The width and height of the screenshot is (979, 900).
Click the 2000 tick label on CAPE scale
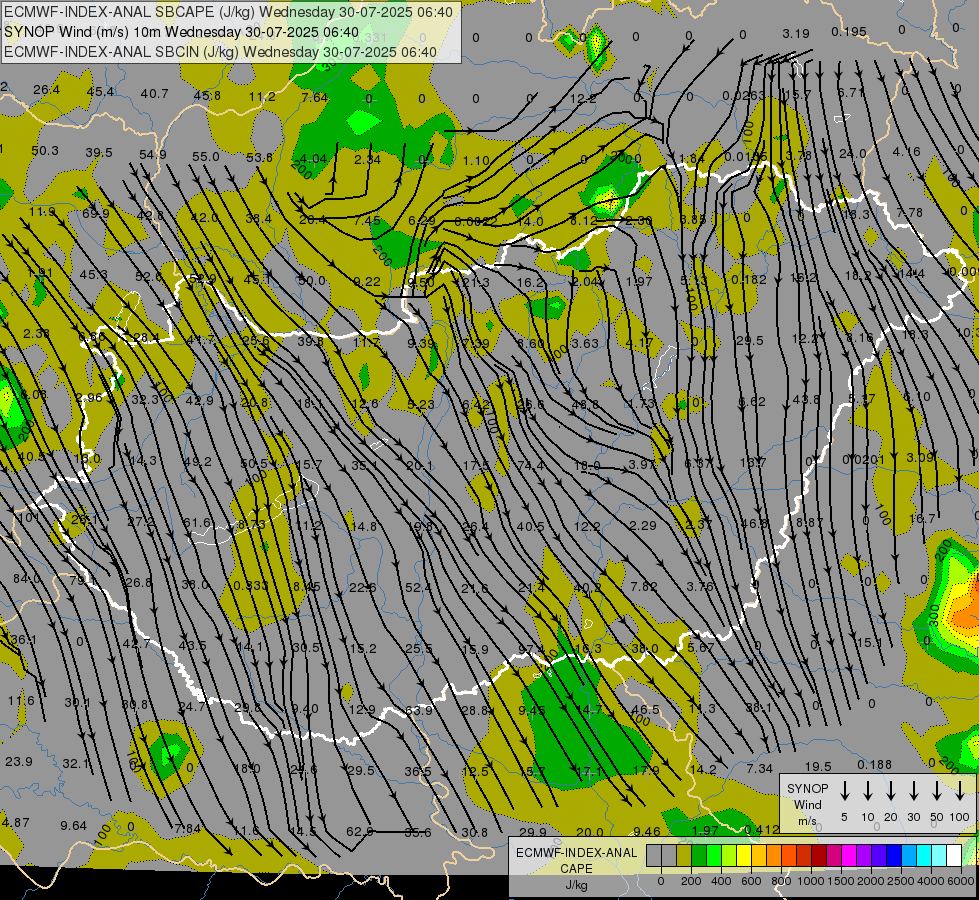click(x=871, y=881)
